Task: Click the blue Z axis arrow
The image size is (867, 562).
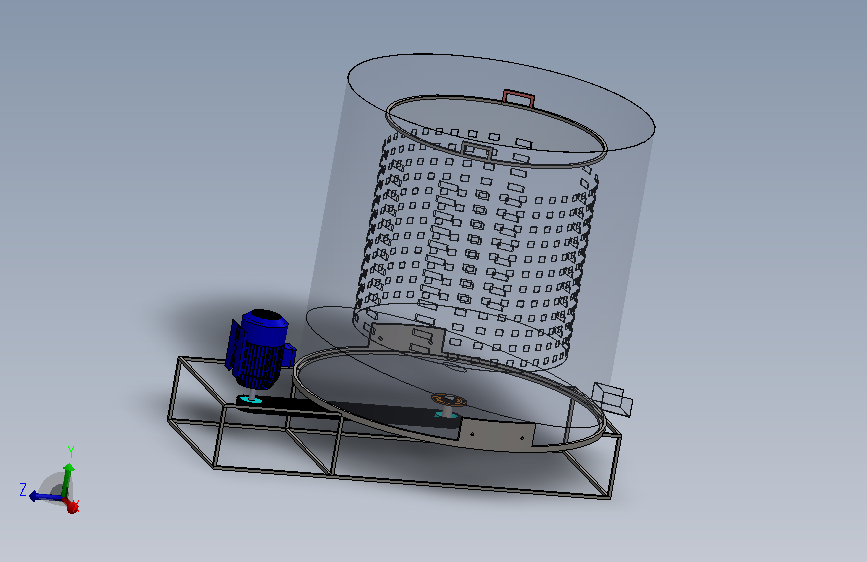Action: click(x=44, y=496)
